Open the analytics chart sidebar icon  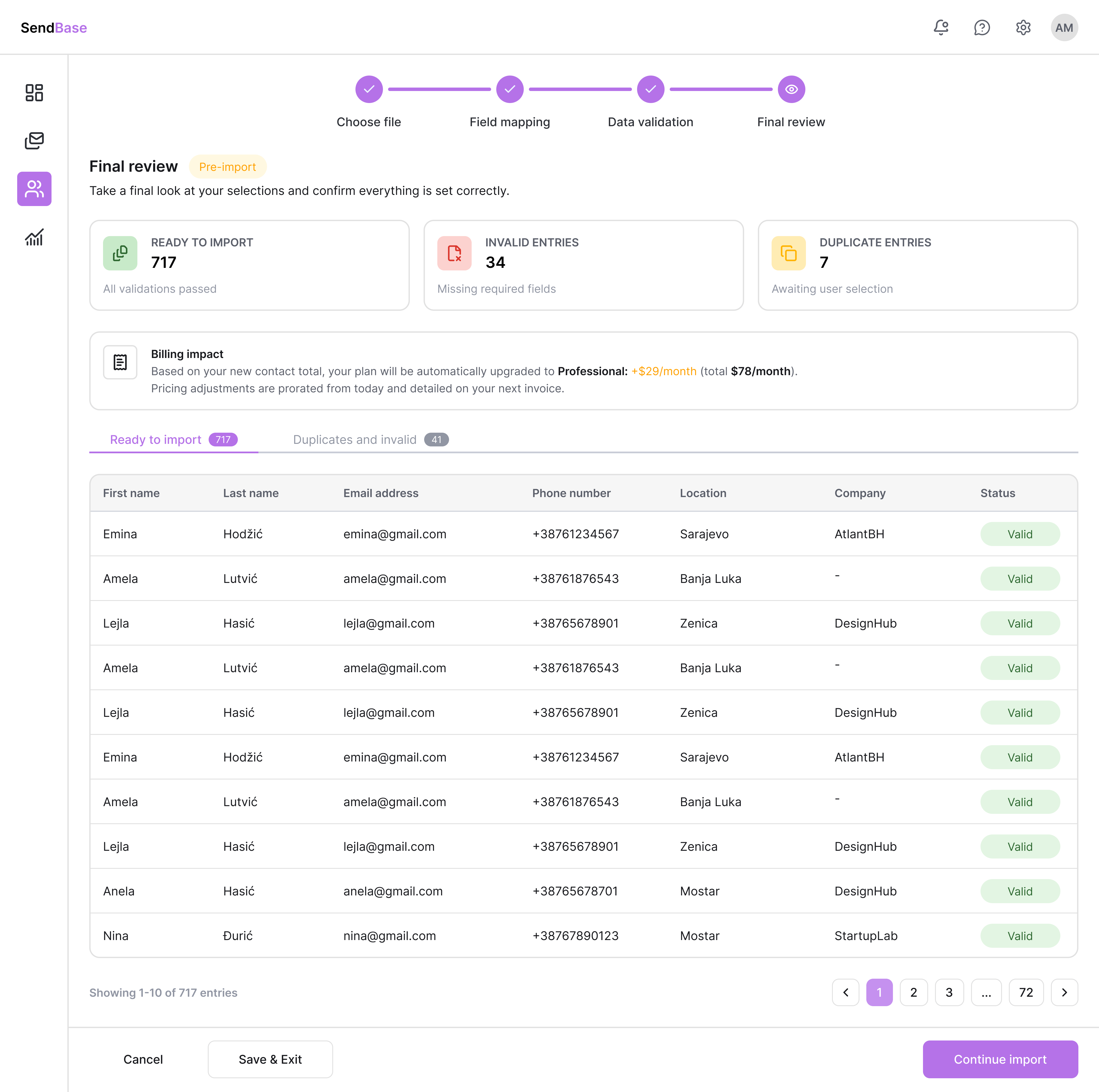click(34, 237)
